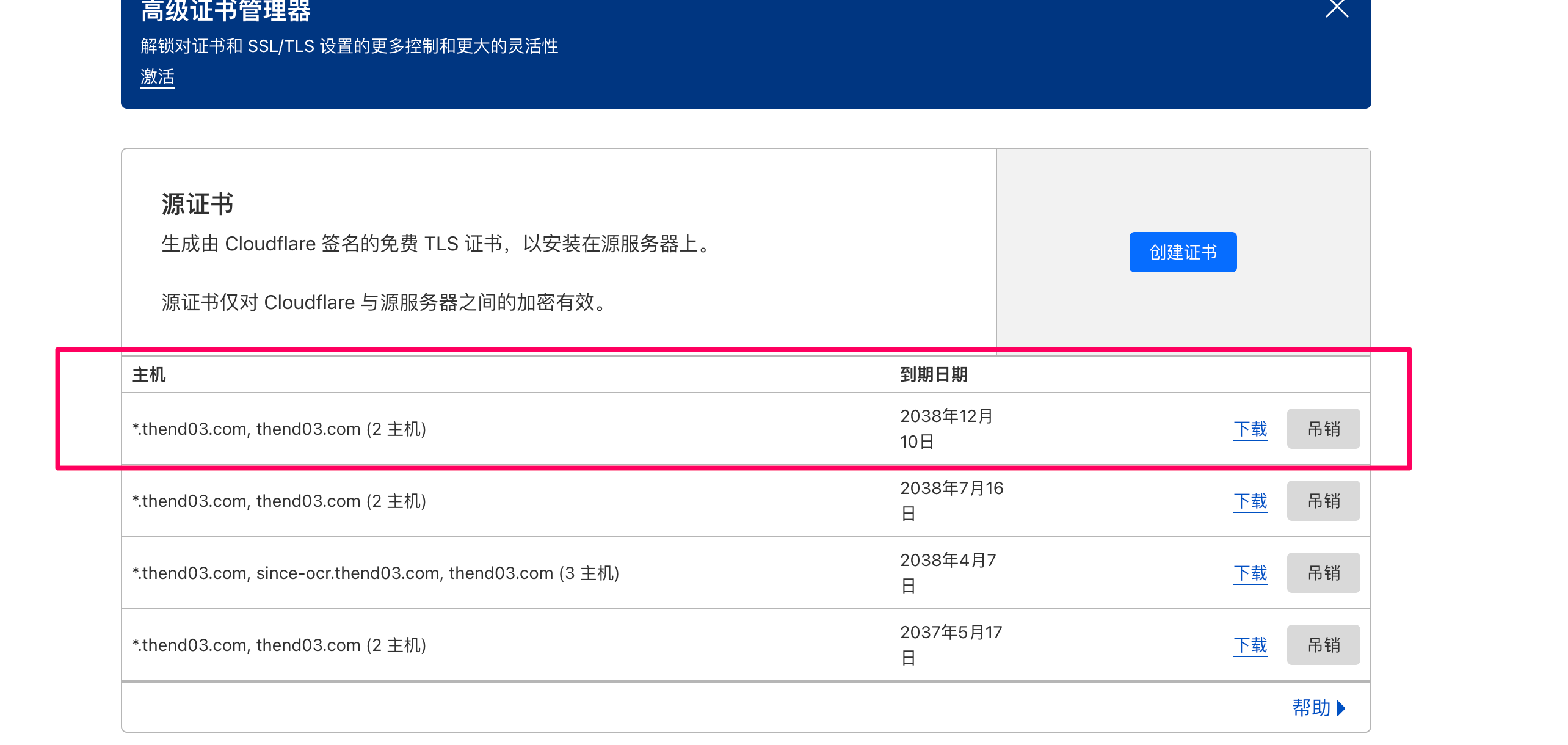Download certificate expiring 2037年5月17日
The image size is (1568, 745).
coord(1250,645)
